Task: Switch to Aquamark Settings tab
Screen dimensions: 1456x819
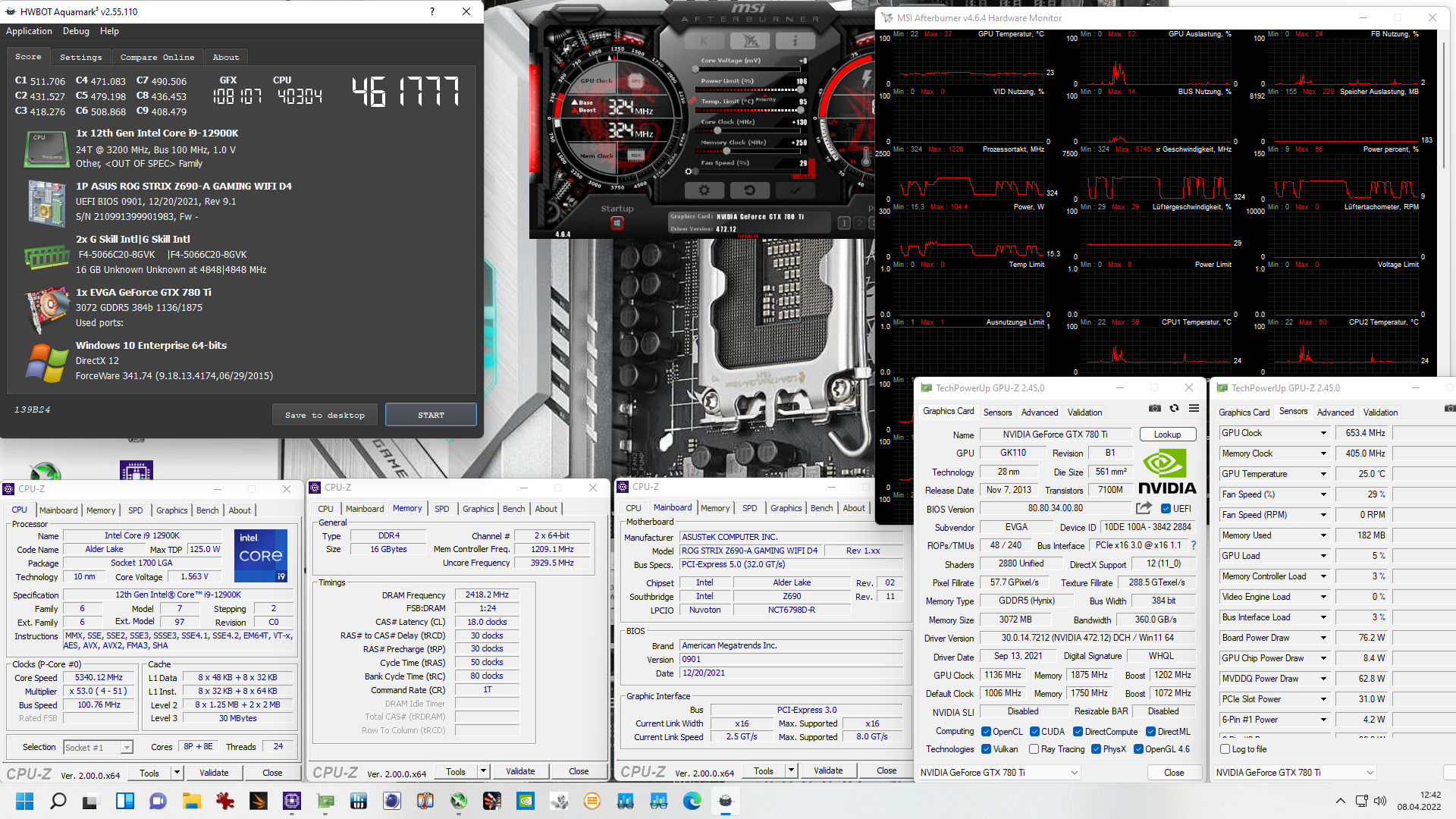Action: pyautogui.click(x=80, y=57)
